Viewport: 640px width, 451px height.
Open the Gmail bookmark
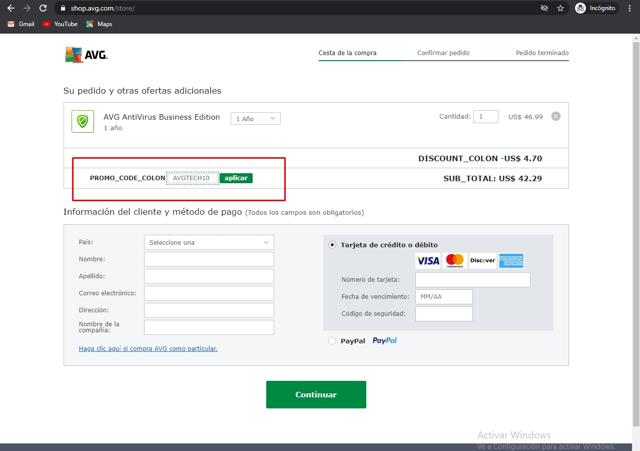(21, 24)
